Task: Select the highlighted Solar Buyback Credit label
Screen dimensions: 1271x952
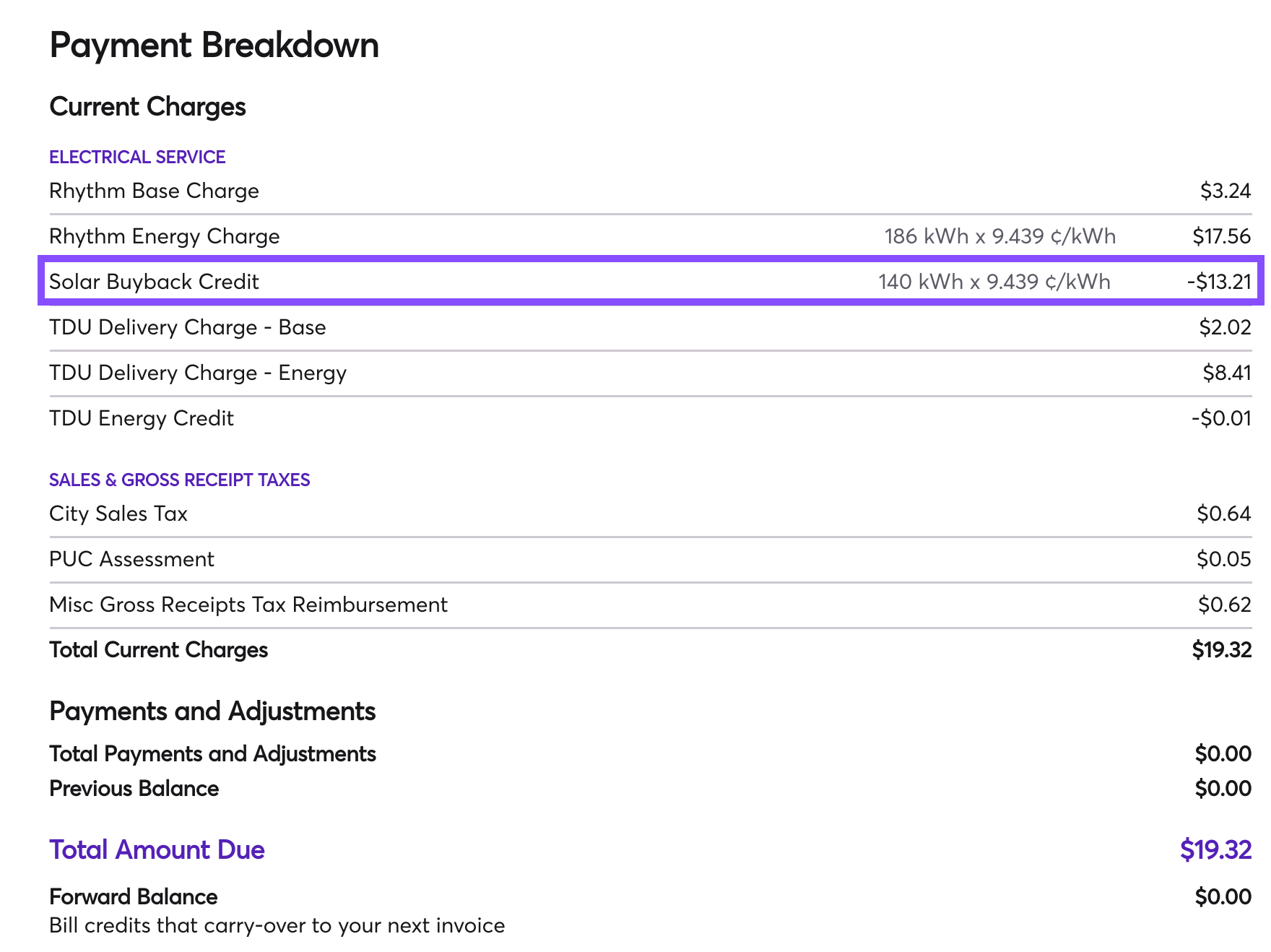Action: click(x=154, y=282)
